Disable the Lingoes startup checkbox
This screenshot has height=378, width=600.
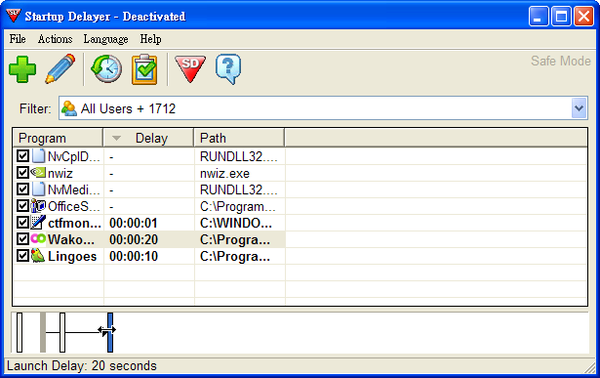(x=23, y=256)
